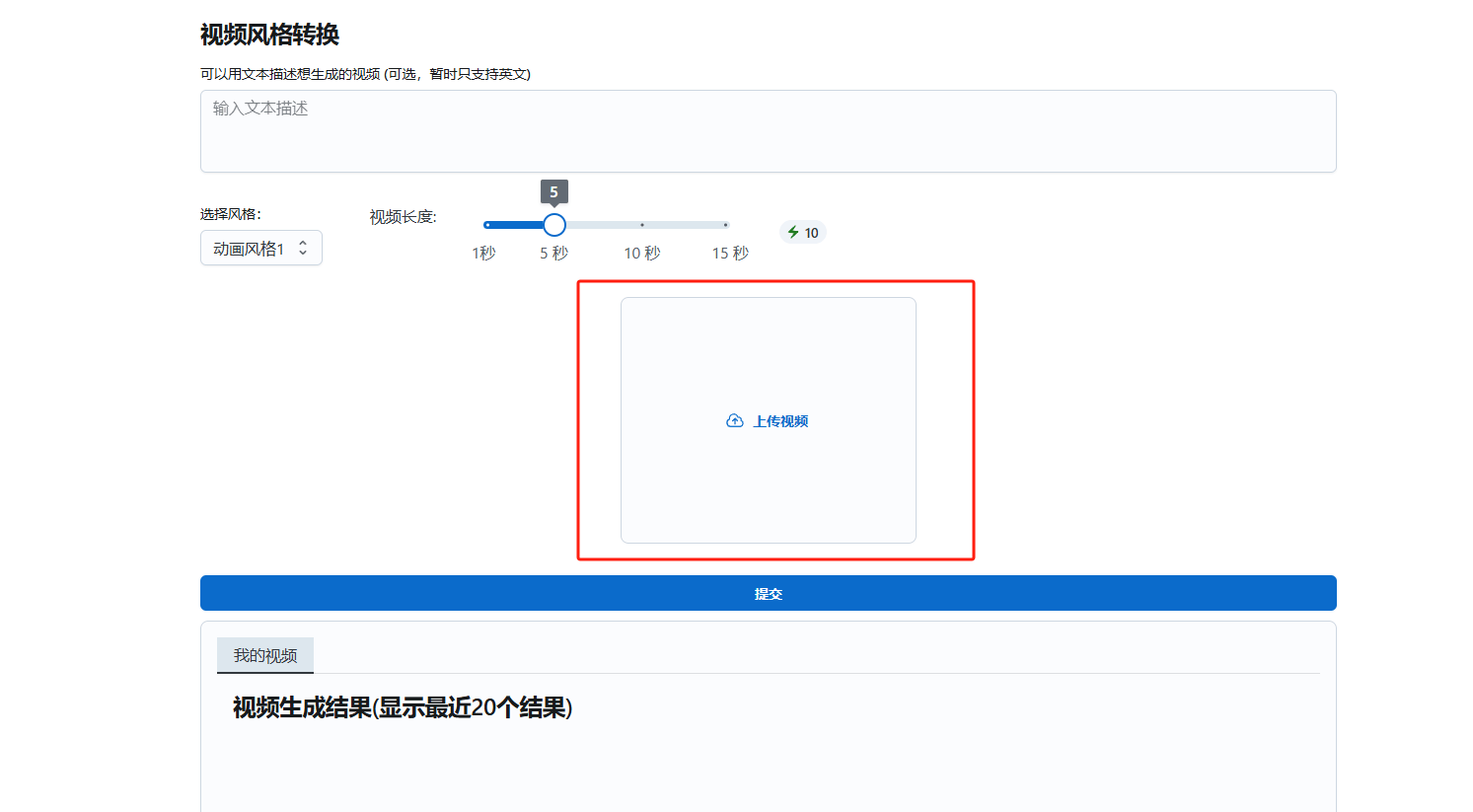Expand the style selection combo box
The width and height of the screenshot is (1473, 812).
[x=260, y=248]
